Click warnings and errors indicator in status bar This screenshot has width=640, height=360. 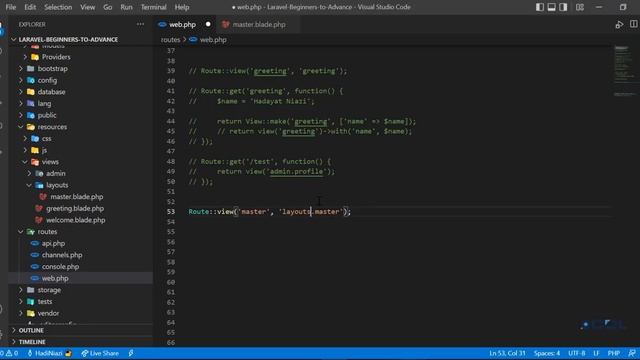pos(9,353)
